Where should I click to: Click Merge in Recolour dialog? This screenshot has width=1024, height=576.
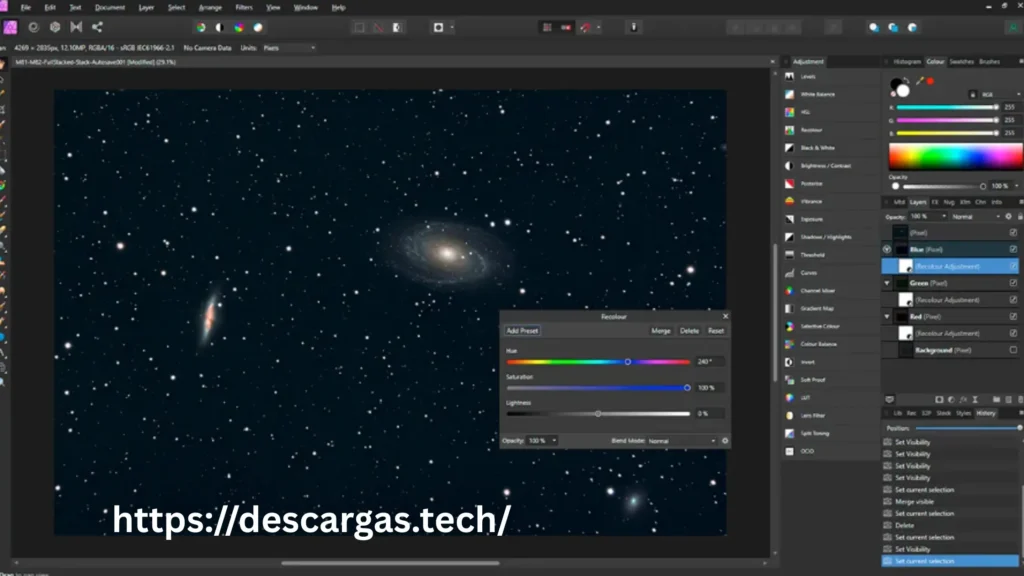coord(661,330)
